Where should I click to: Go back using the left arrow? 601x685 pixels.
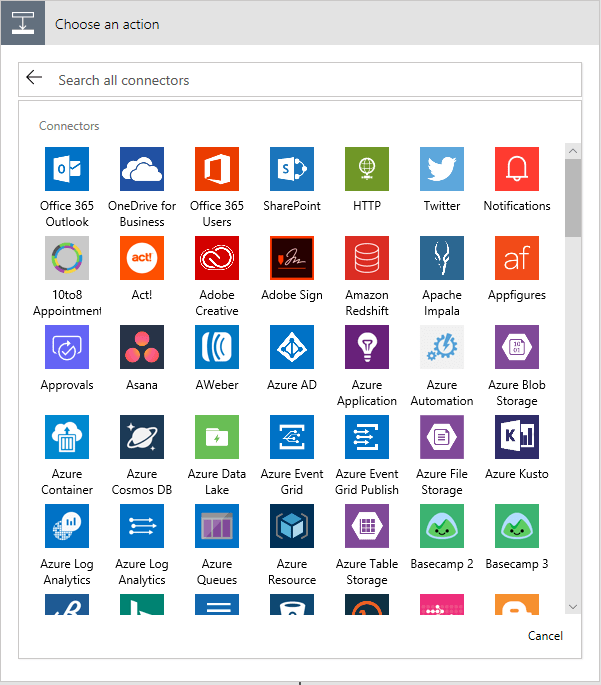click(x=34, y=78)
